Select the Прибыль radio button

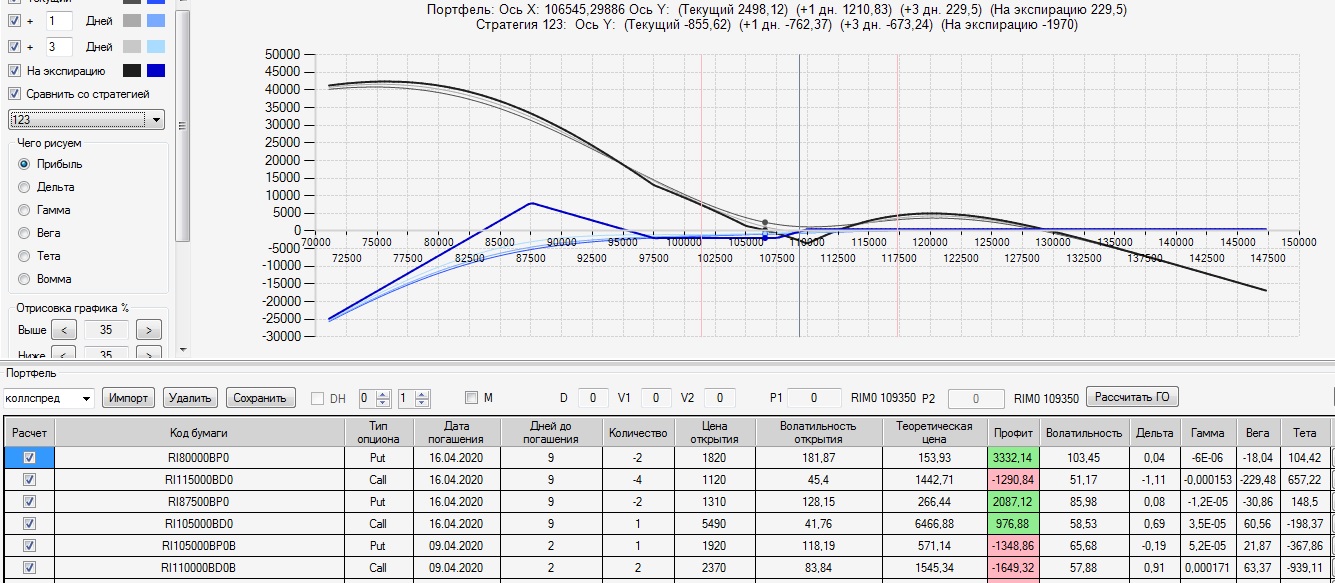click(24, 164)
